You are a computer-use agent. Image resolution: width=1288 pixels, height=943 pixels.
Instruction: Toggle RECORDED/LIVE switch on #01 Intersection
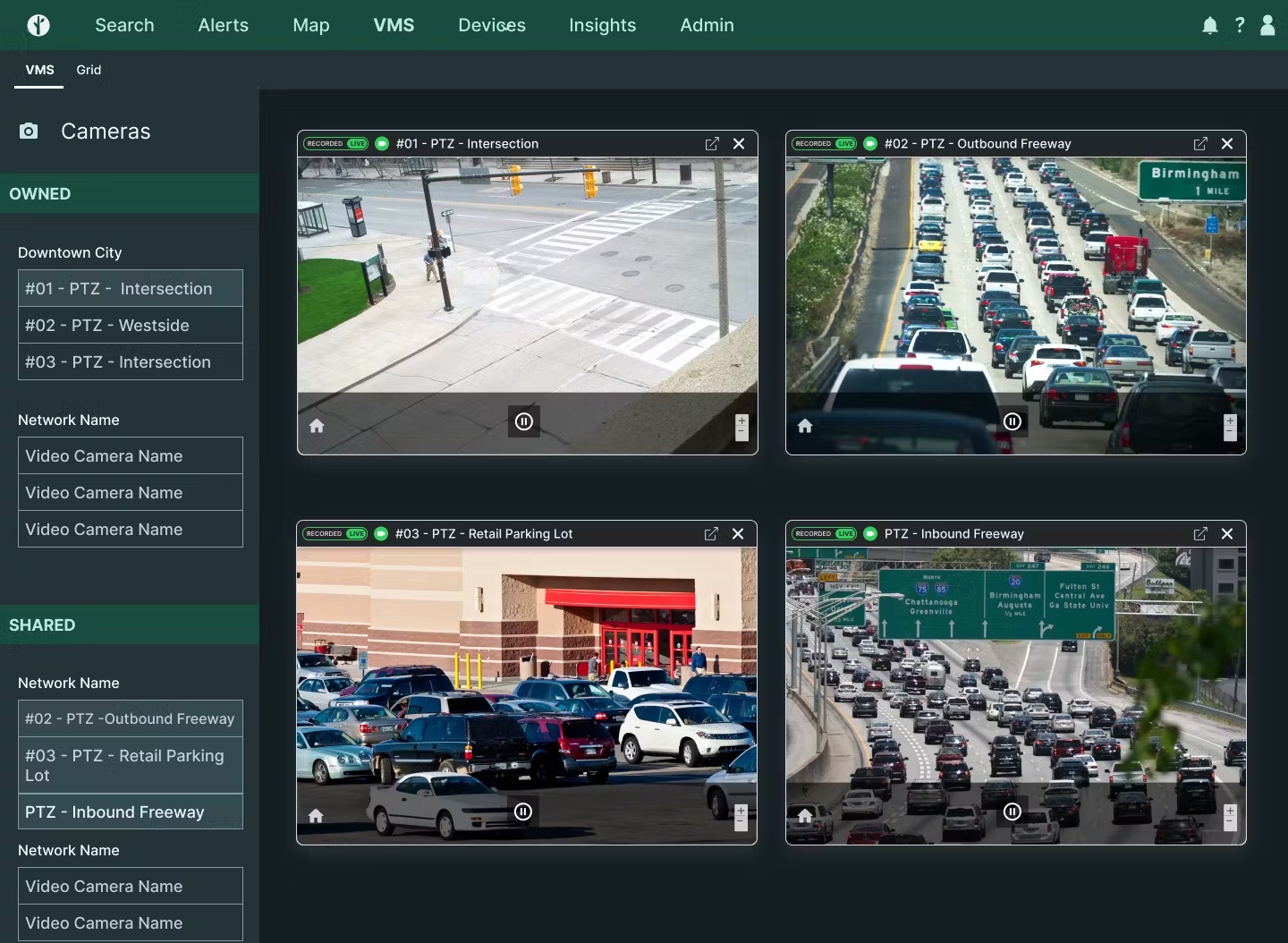pyautogui.click(x=335, y=144)
